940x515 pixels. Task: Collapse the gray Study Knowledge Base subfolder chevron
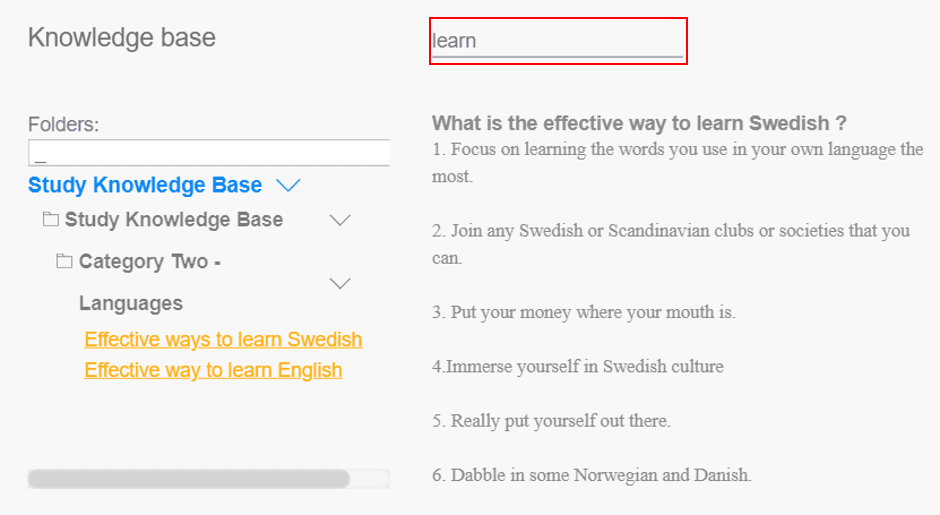pyautogui.click(x=340, y=220)
